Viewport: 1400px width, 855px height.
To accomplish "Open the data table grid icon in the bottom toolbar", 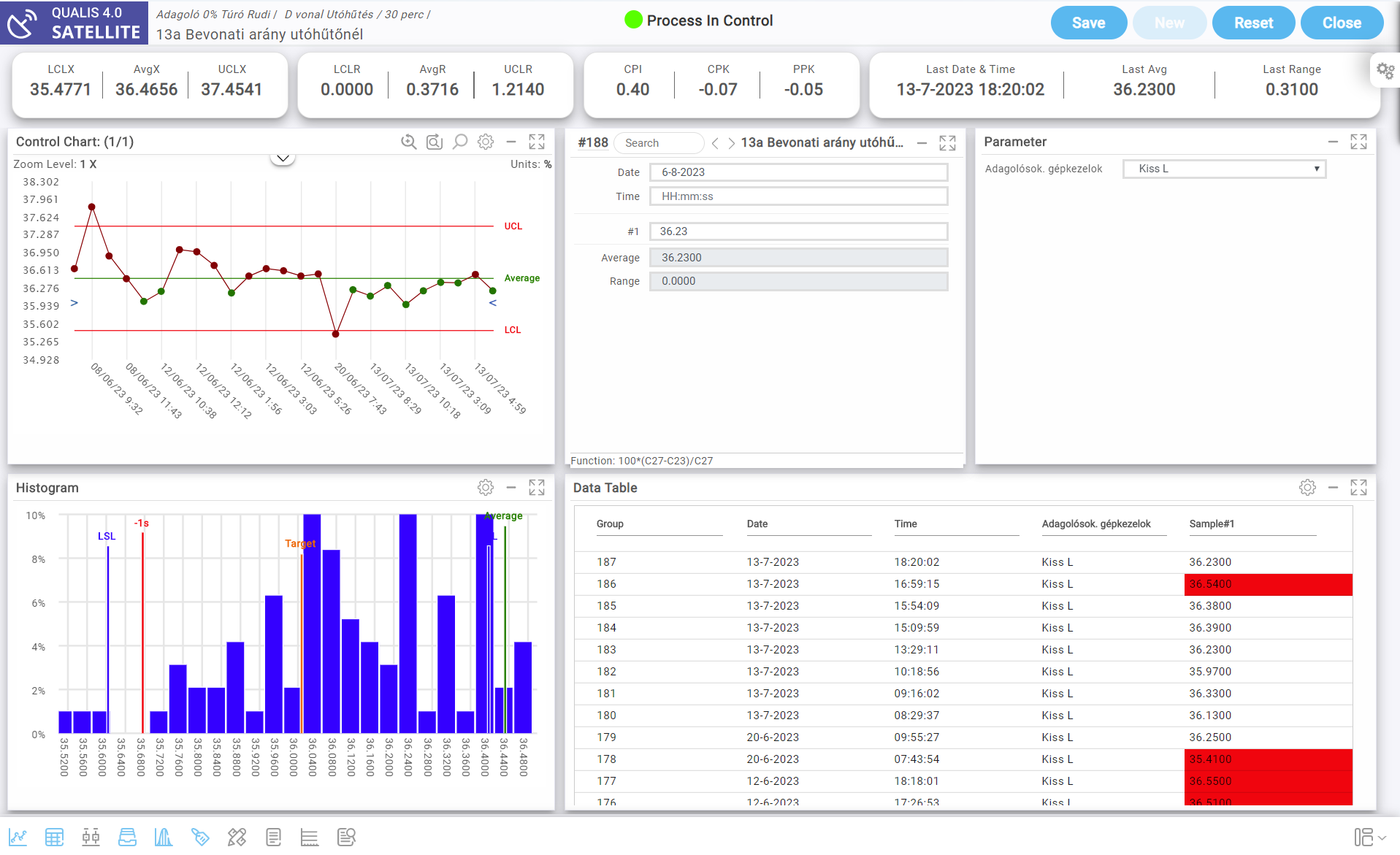I will 55,837.
